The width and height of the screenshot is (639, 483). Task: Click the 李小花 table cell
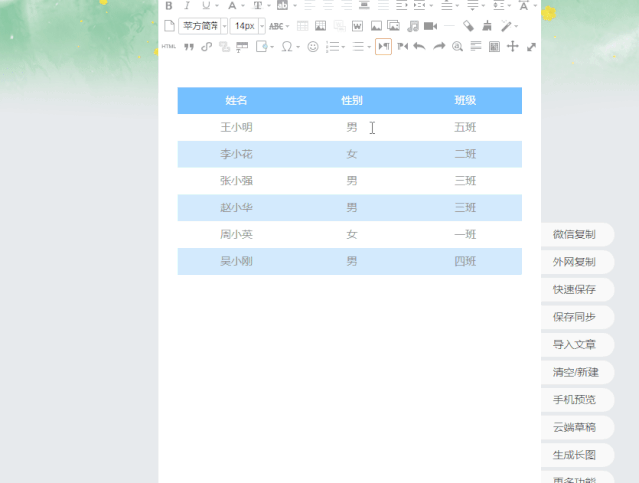click(236, 154)
